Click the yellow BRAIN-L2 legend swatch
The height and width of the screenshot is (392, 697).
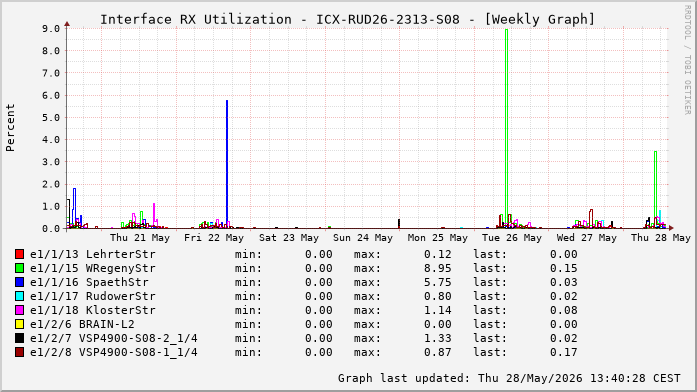coord(19,324)
